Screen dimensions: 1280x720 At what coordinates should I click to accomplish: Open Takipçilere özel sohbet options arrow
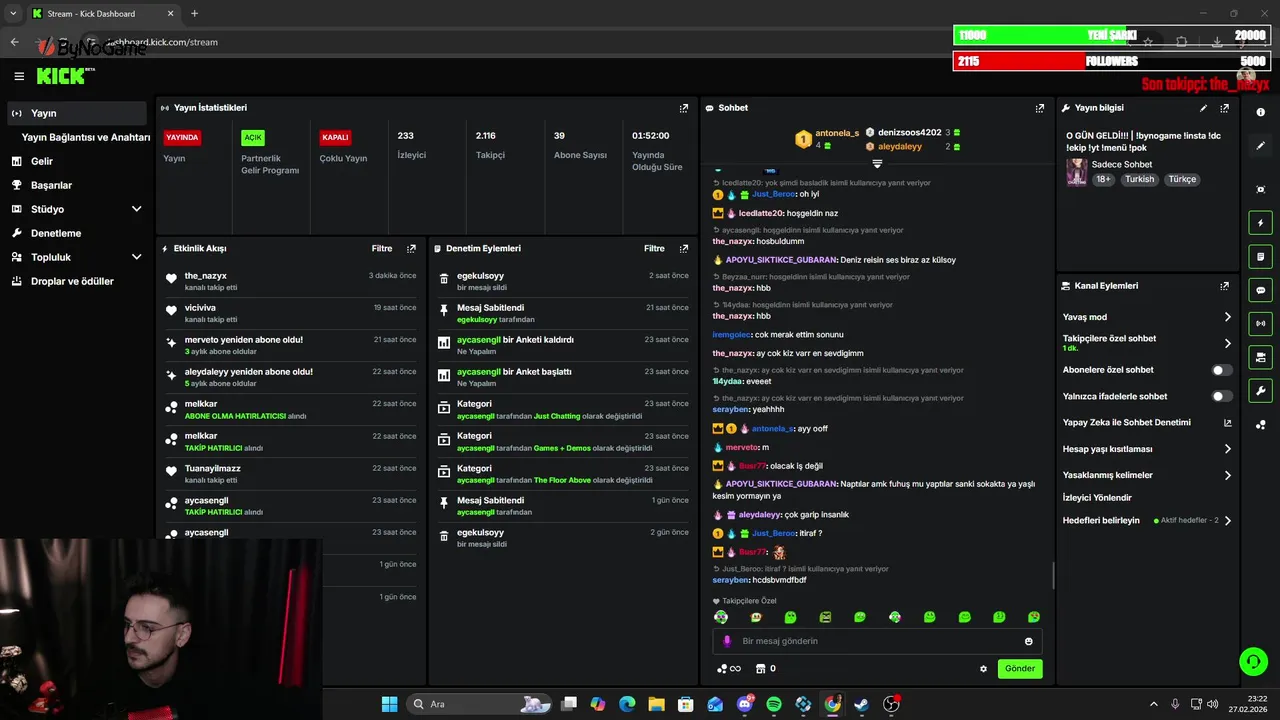1228,343
